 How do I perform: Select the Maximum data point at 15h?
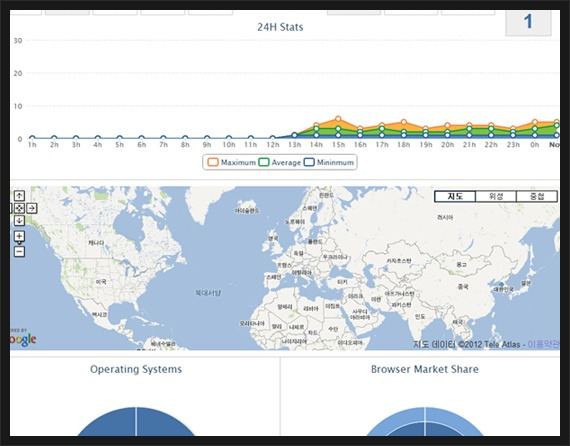tap(338, 118)
